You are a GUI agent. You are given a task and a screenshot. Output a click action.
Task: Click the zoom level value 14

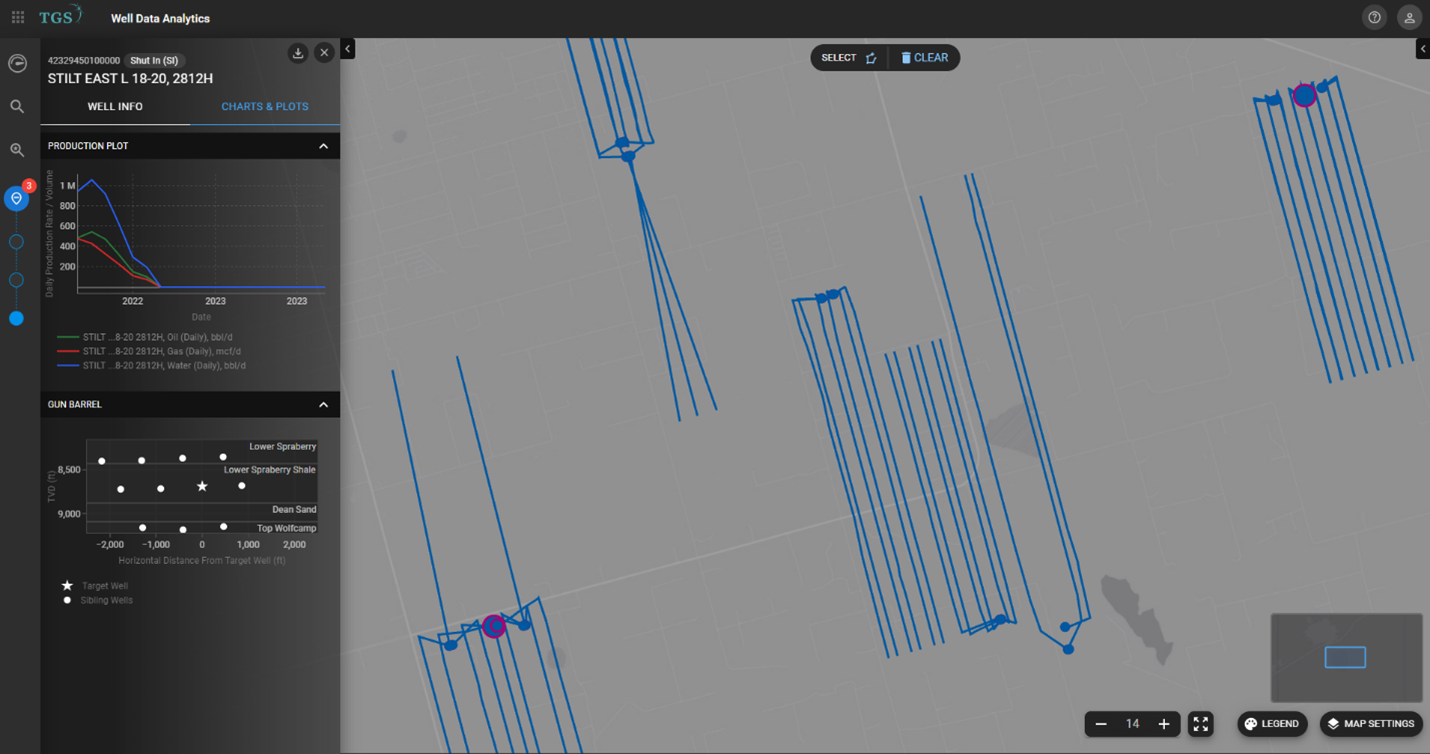tap(1132, 724)
